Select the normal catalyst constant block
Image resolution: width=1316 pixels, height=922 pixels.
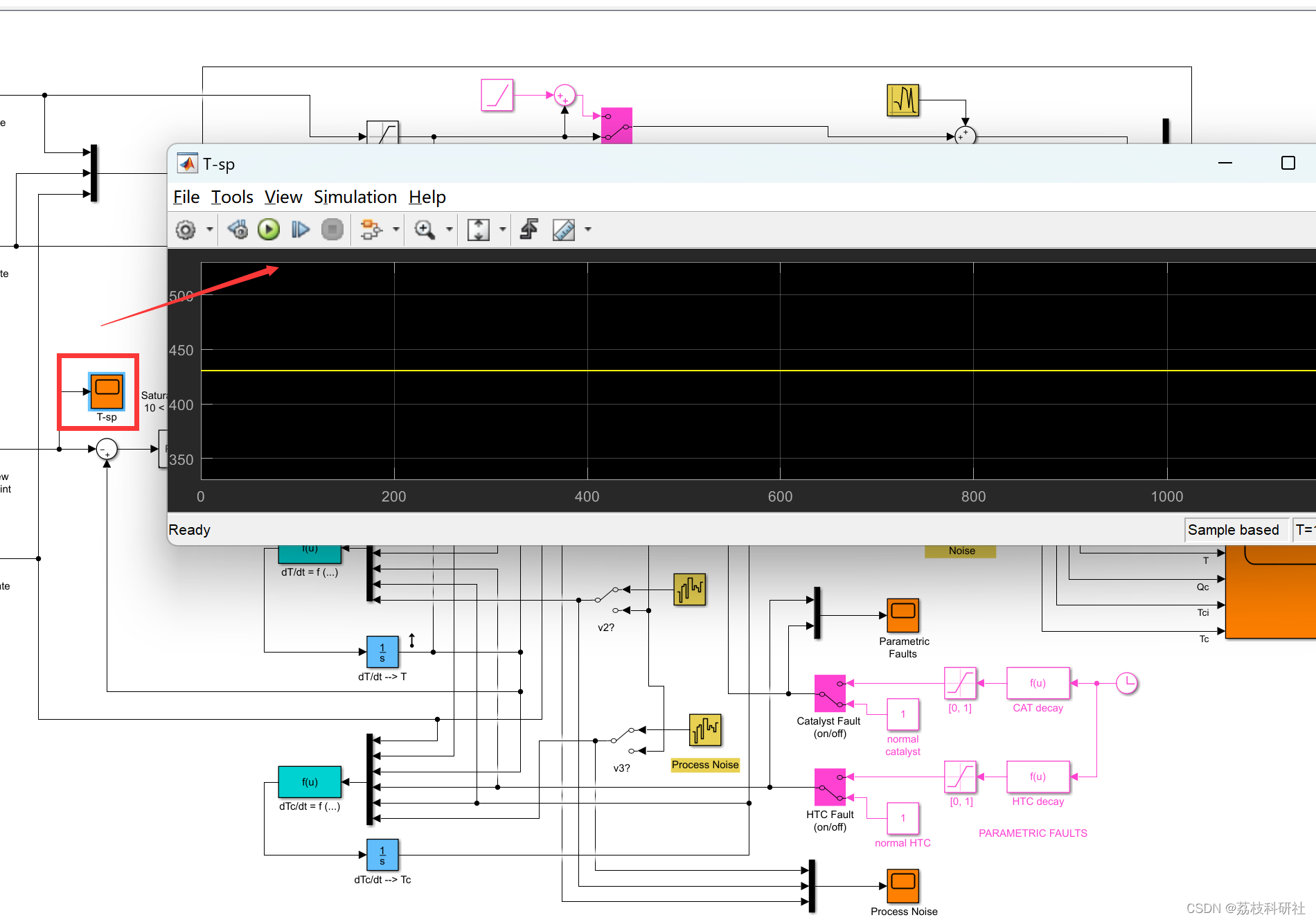(903, 714)
